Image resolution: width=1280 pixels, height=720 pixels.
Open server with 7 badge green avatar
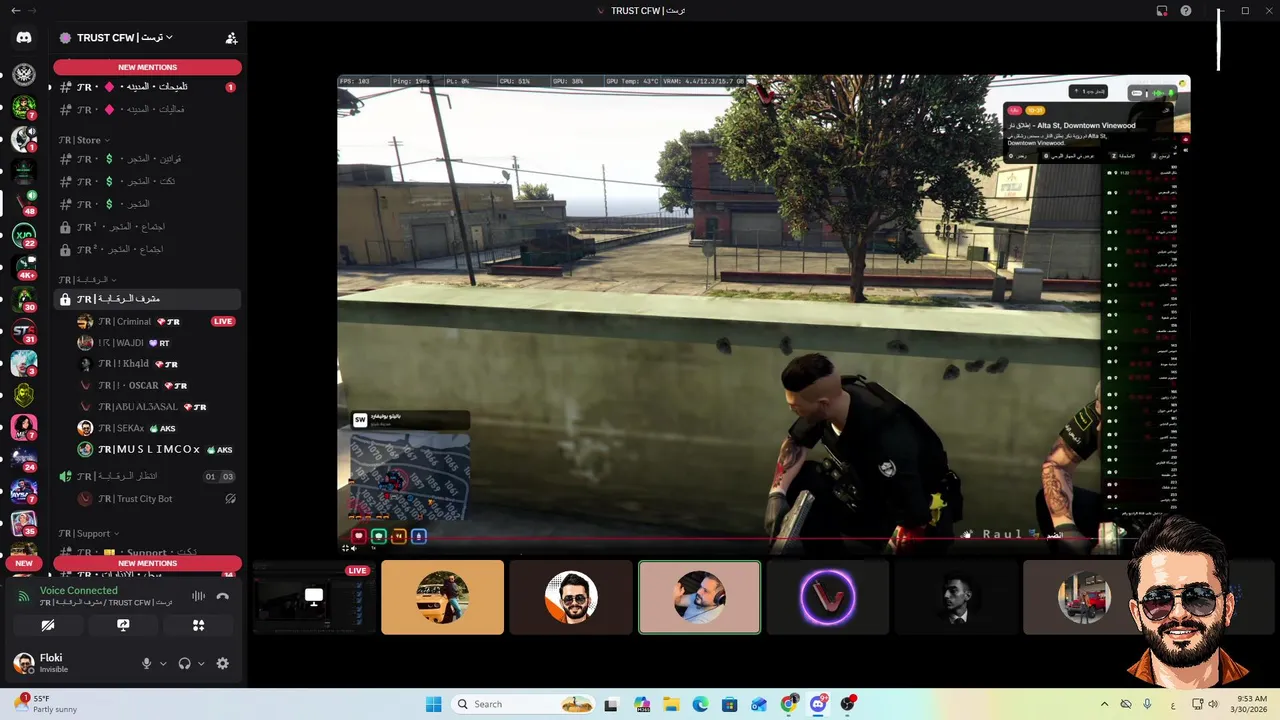click(24, 107)
